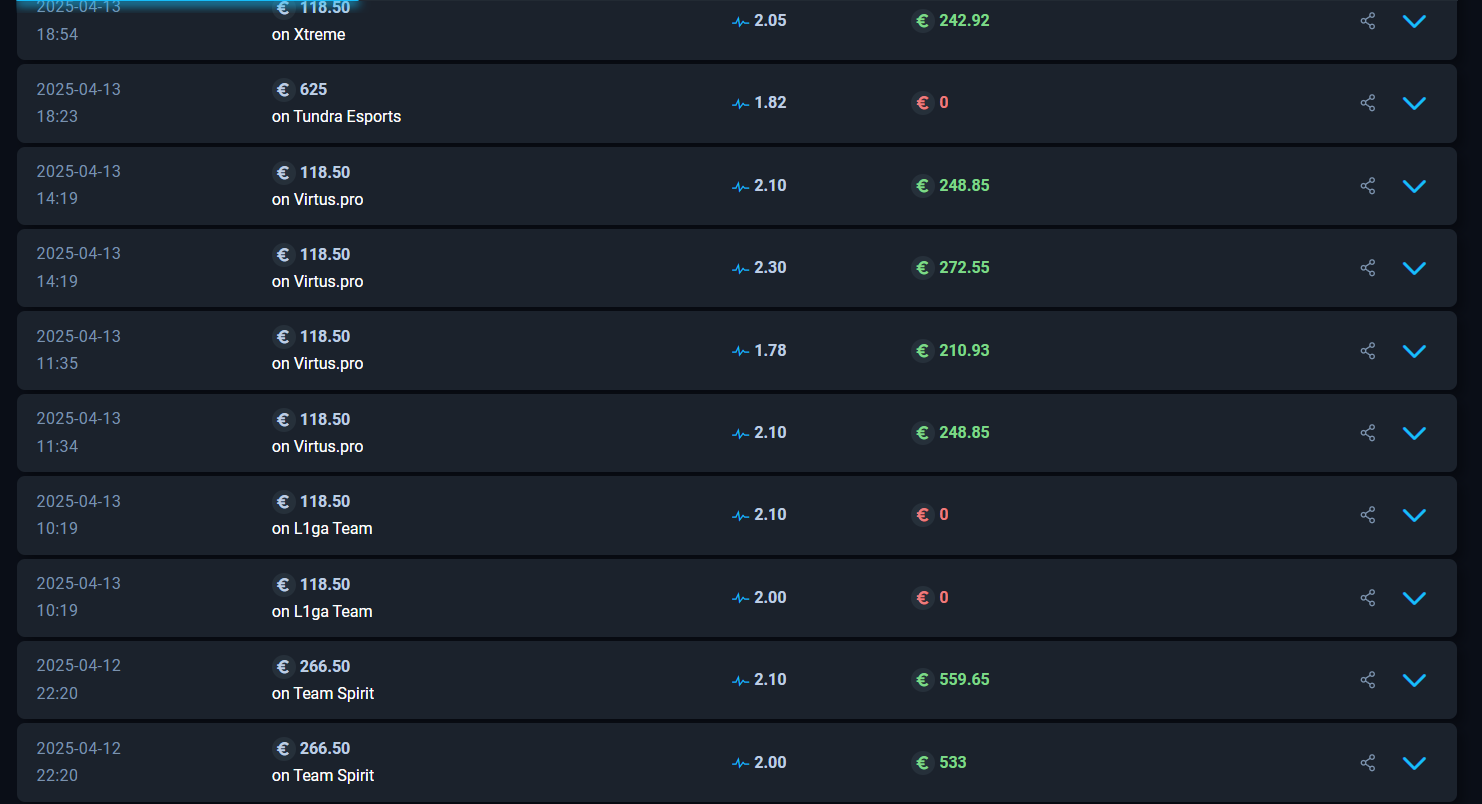Open the Team Spirit 2.10 odds bet row
The height and width of the screenshot is (804, 1482).
pos(737,680)
